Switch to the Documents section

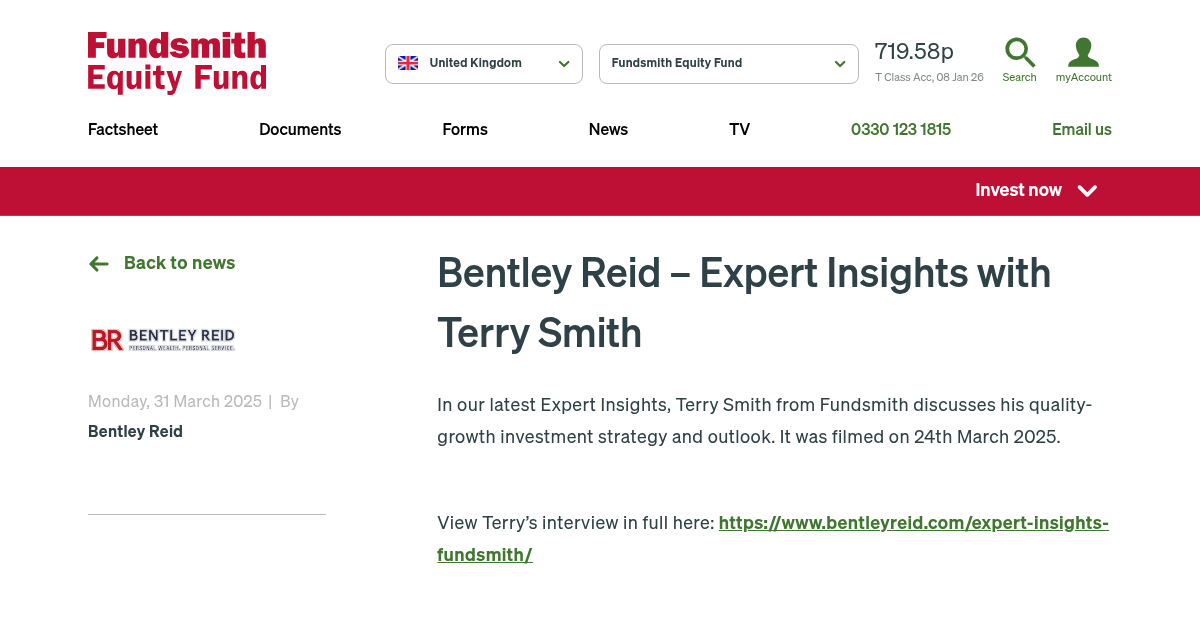coord(300,129)
